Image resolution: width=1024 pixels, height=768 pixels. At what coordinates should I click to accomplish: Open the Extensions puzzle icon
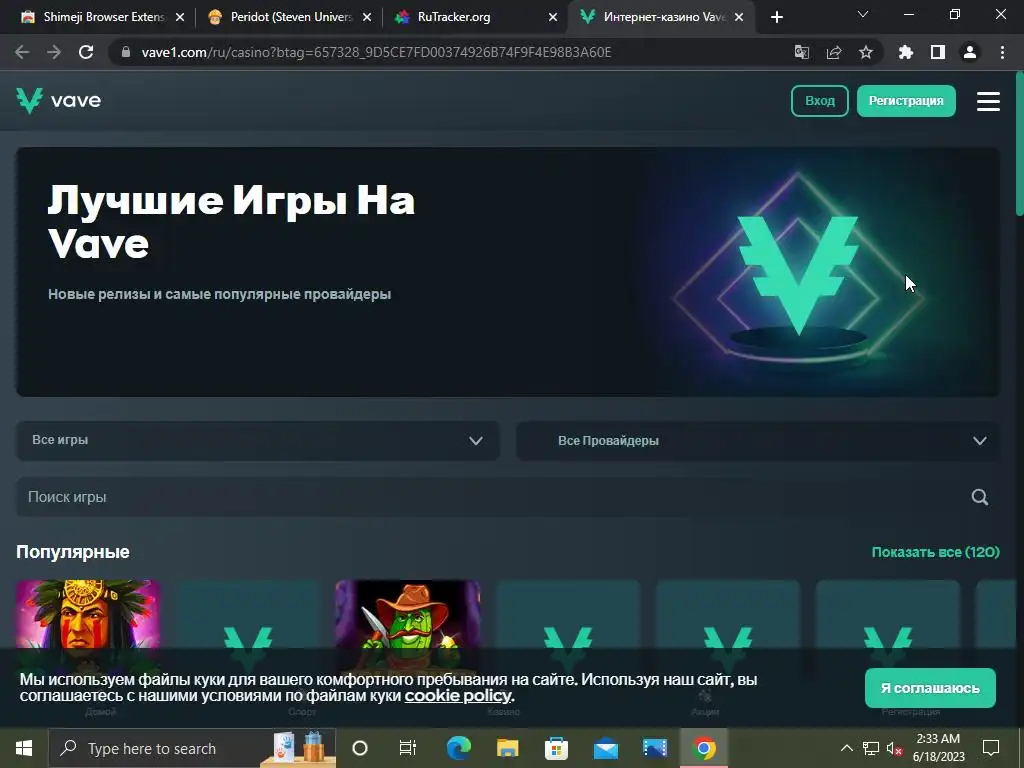coord(906,52)
